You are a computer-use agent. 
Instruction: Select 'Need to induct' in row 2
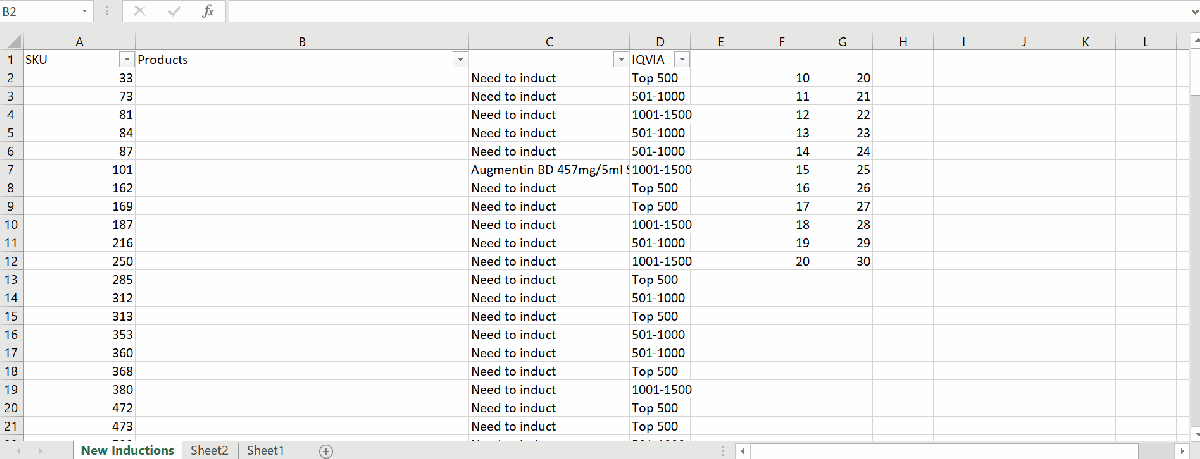tap(549, 78)
